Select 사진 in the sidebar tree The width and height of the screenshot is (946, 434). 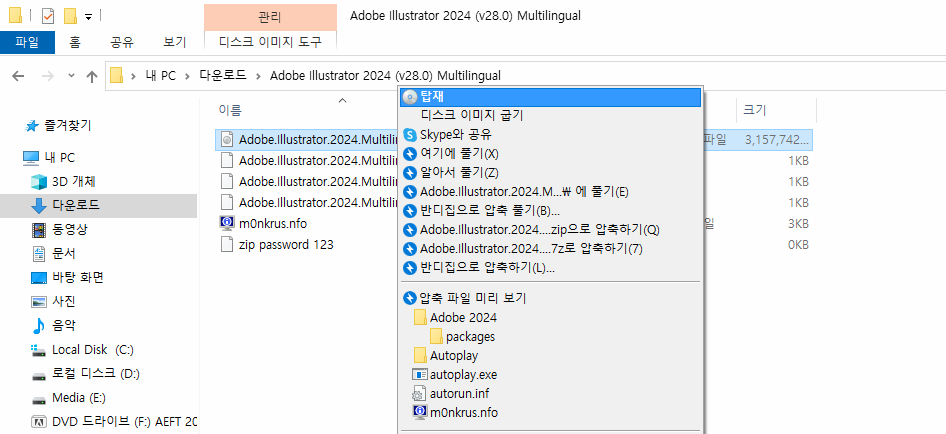(64, 302)
